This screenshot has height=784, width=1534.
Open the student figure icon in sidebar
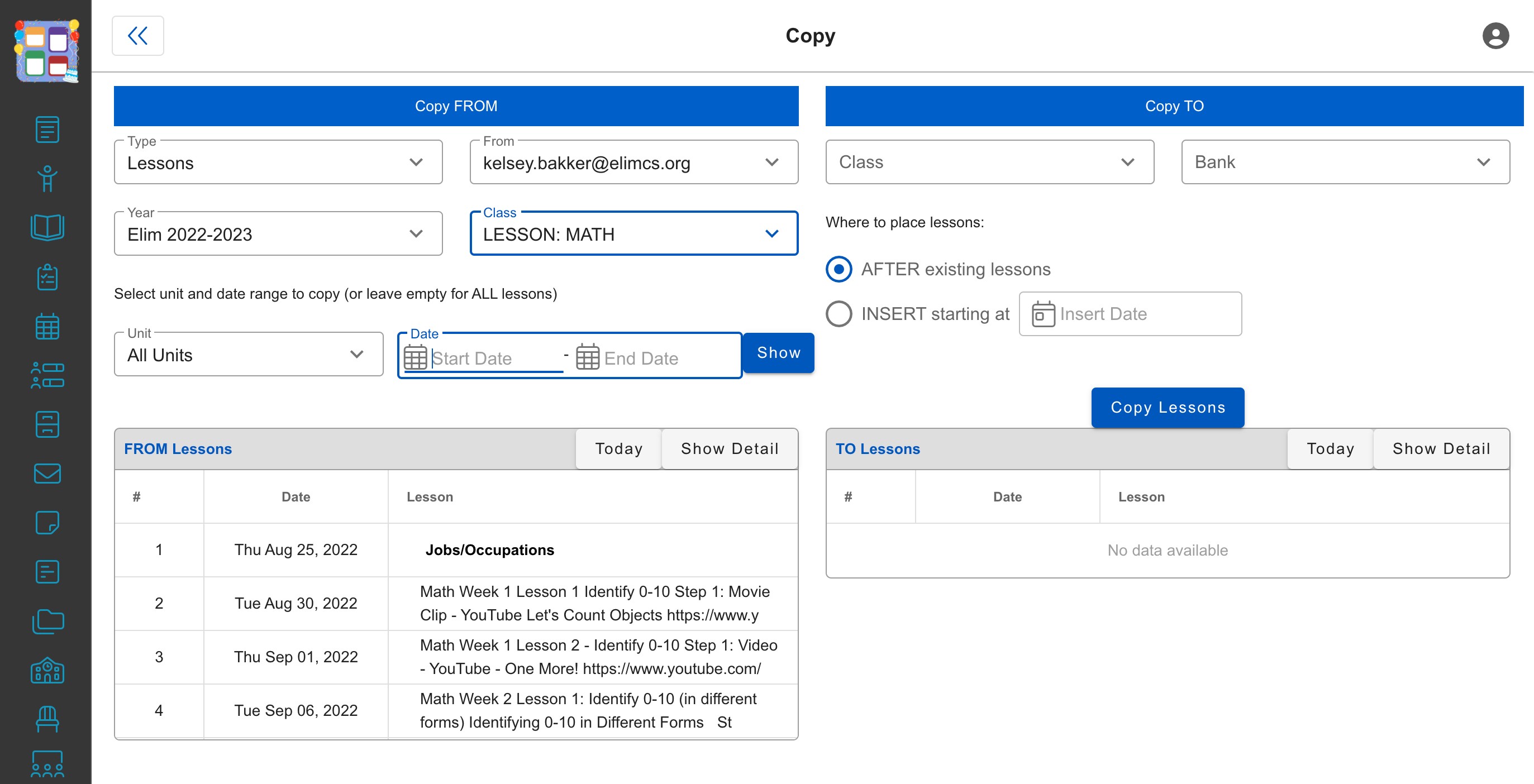click(x=47, y=178)
